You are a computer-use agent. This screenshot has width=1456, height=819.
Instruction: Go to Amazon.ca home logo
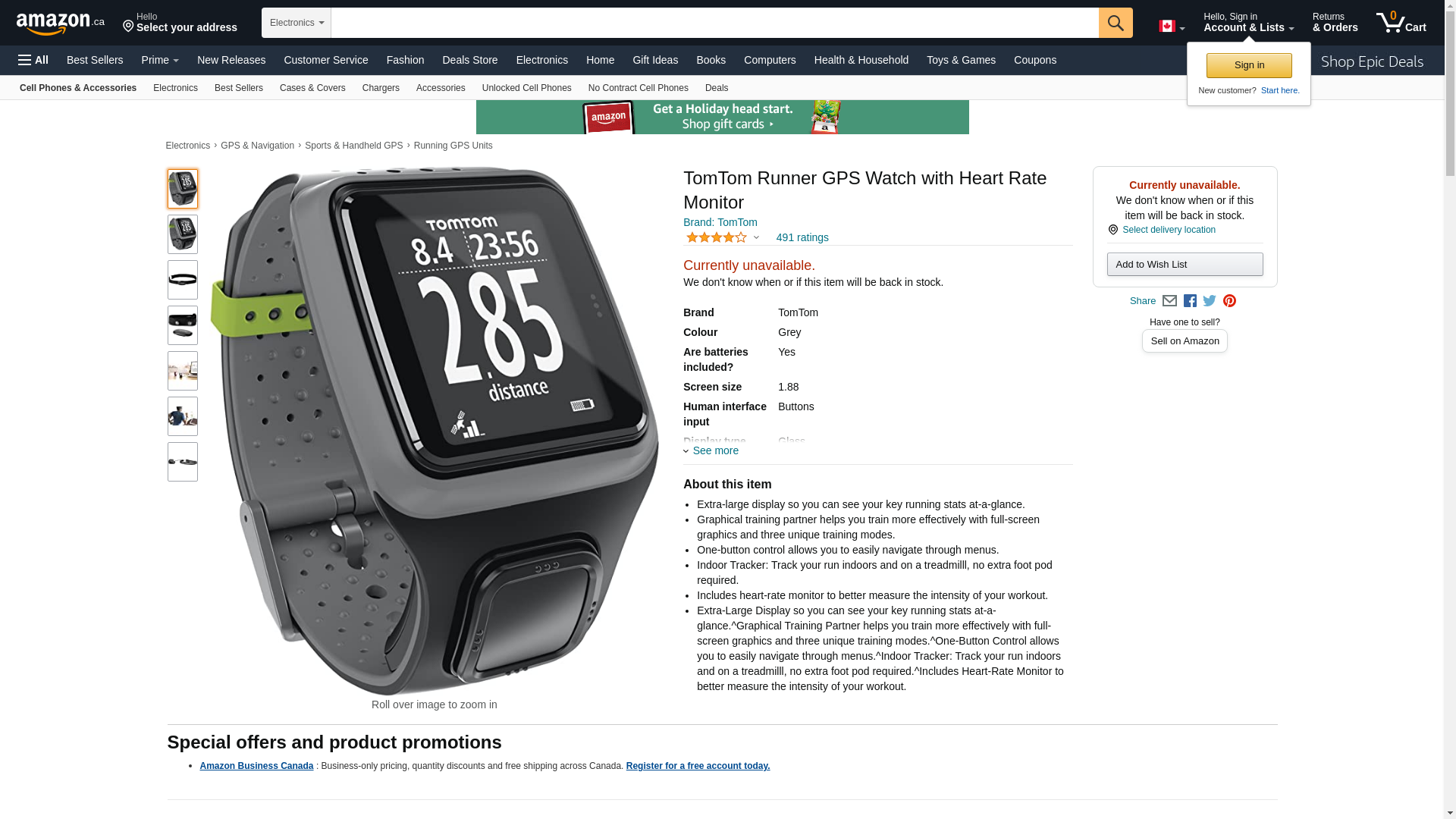pos(61,23)
